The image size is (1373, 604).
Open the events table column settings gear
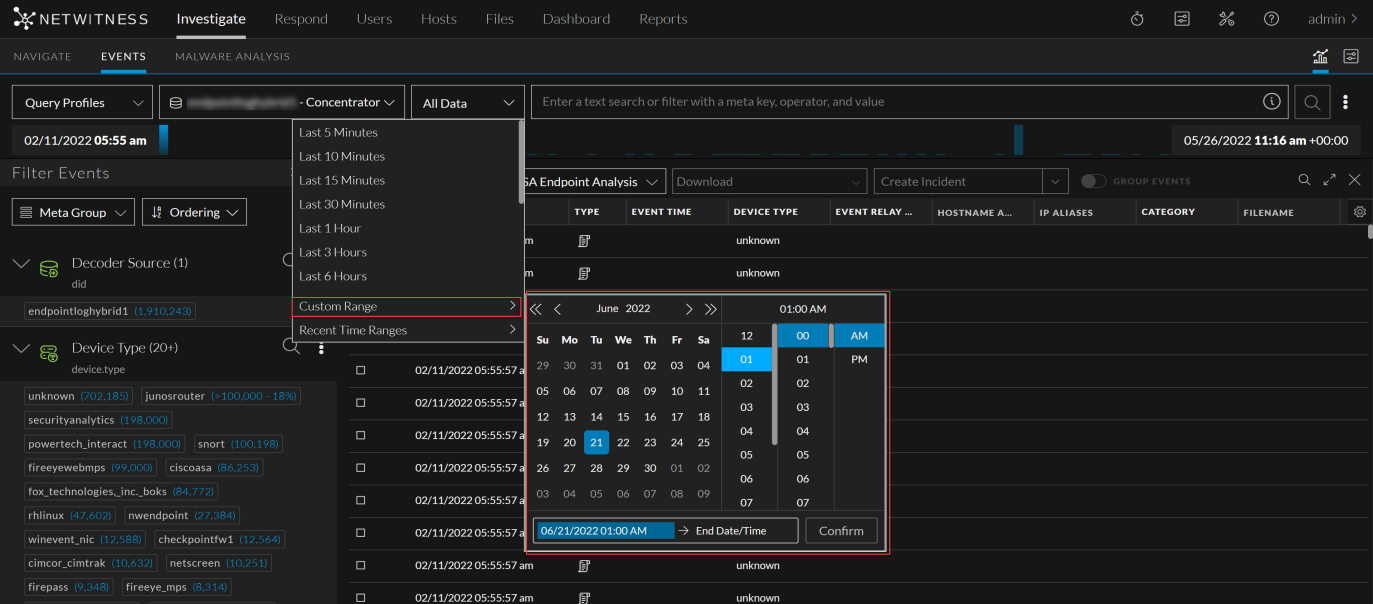coord(1359,212)
